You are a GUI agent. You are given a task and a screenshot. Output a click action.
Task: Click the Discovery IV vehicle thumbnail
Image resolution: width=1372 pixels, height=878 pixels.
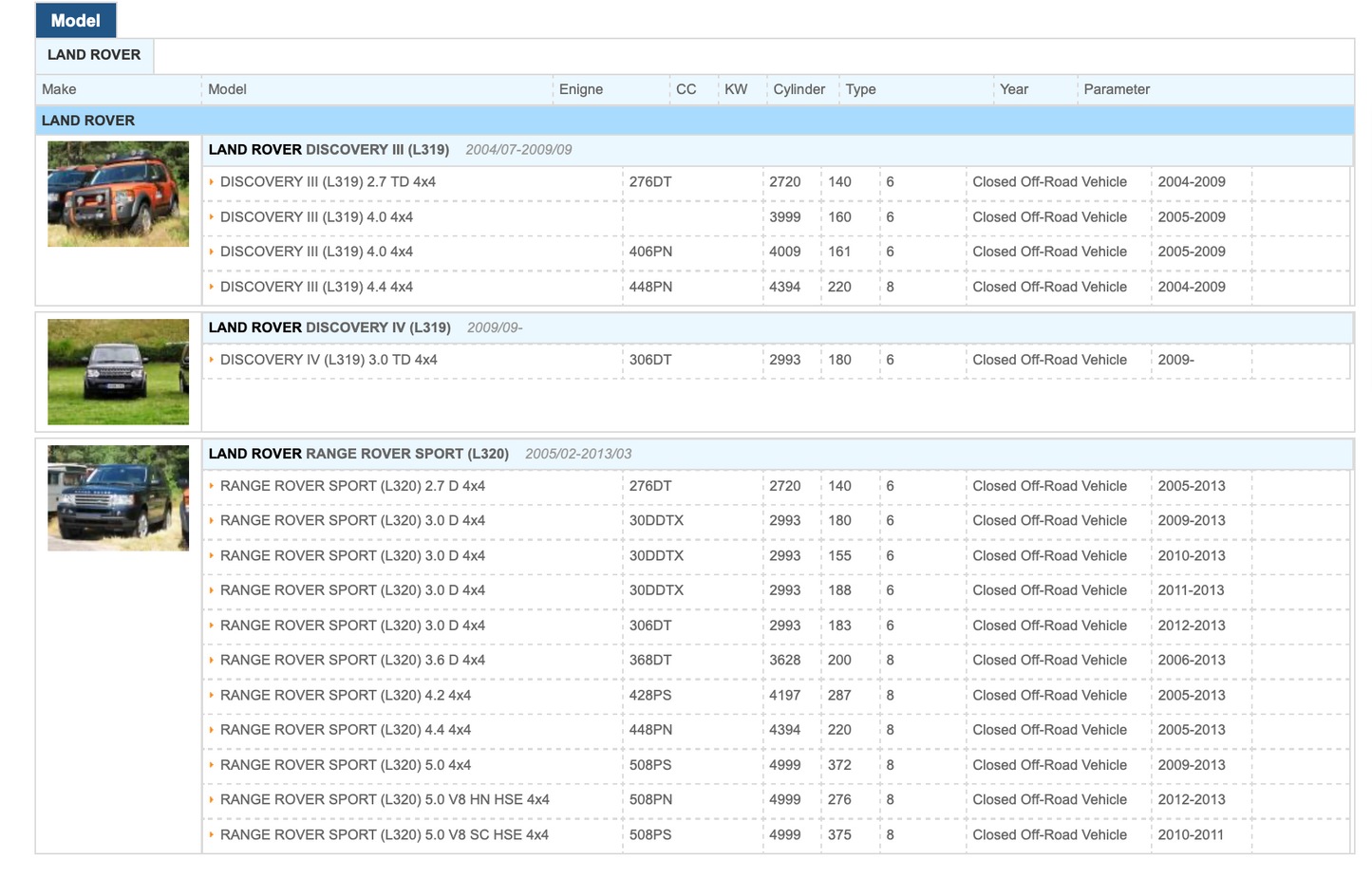(119, 372)
